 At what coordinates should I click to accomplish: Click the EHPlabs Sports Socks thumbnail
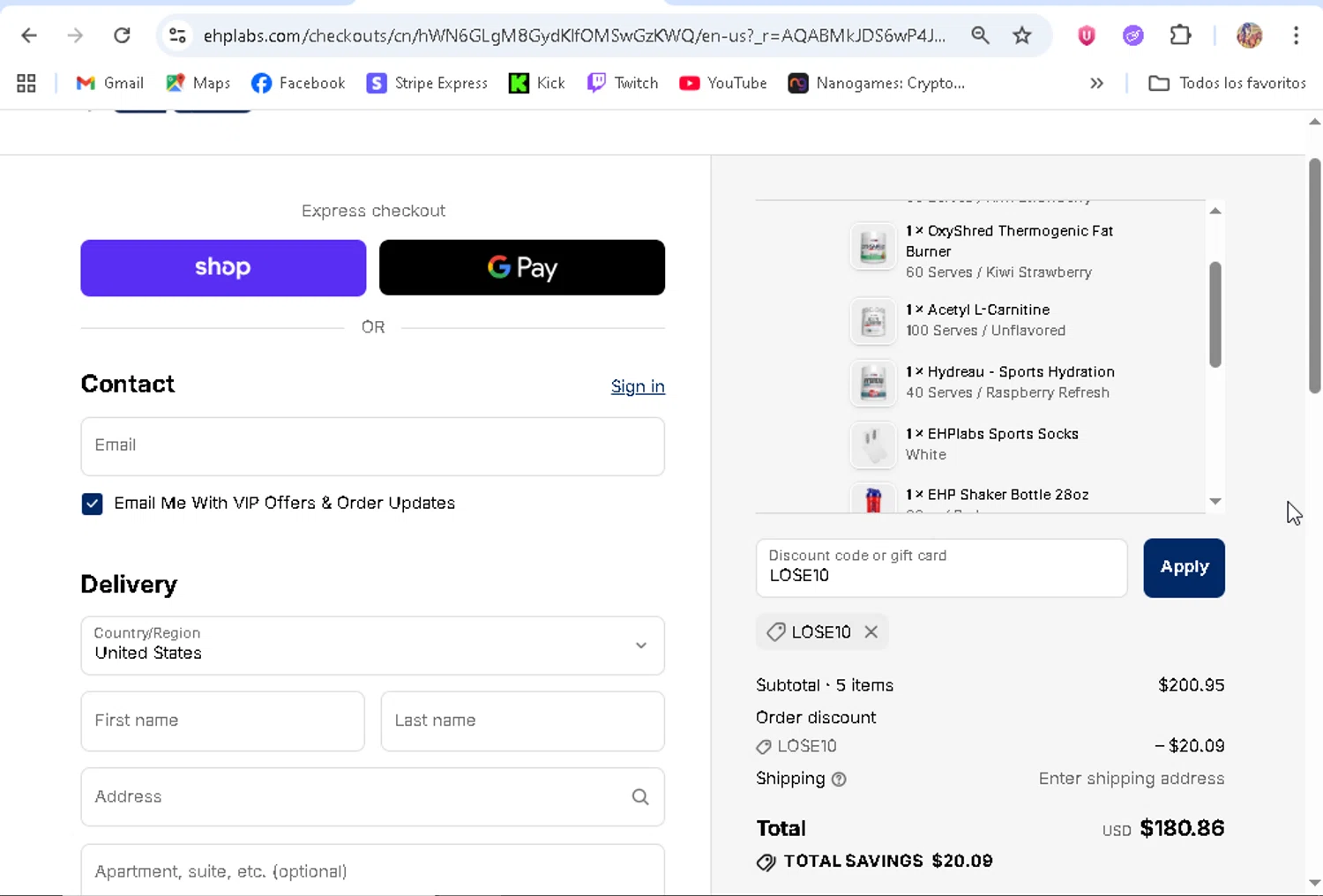872,444
